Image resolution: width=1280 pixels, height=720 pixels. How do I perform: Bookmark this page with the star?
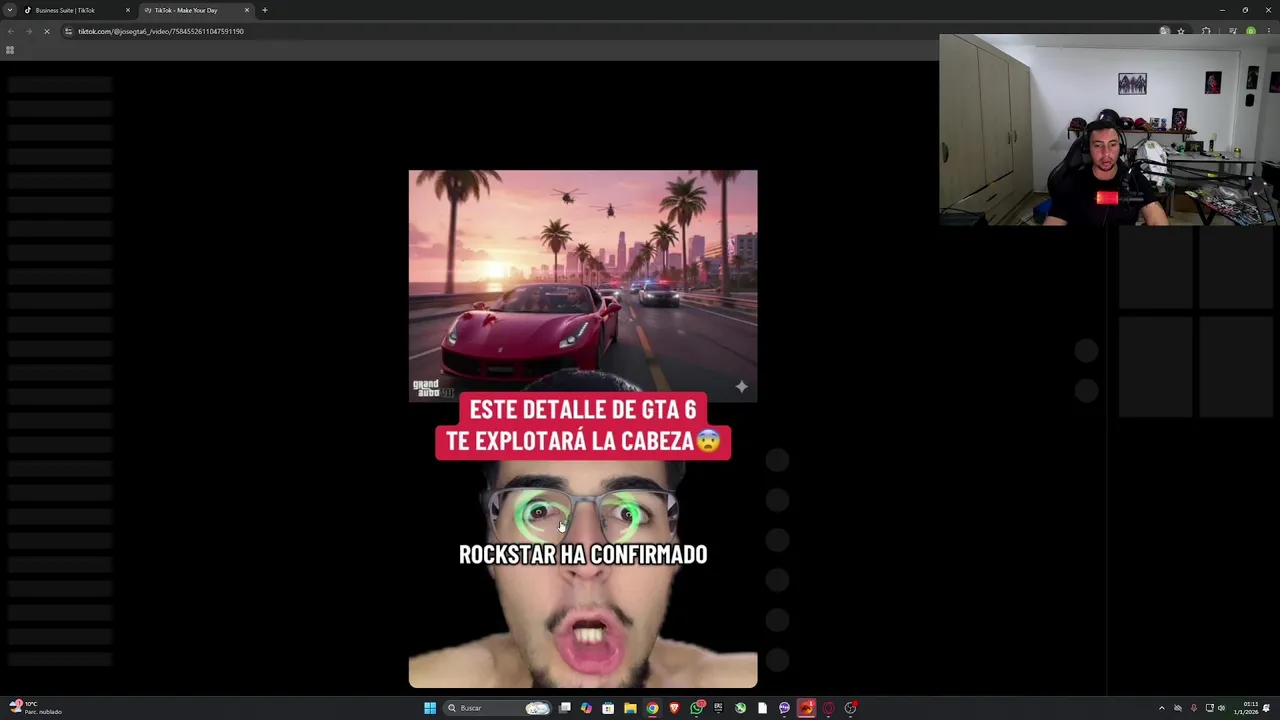pyautogui.click(x=1181, y=31)
